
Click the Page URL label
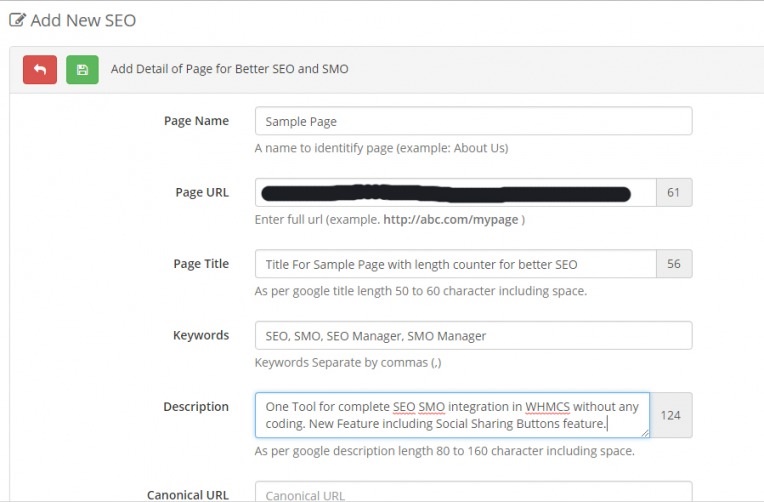pyautogui.click(x=202, y=193)
